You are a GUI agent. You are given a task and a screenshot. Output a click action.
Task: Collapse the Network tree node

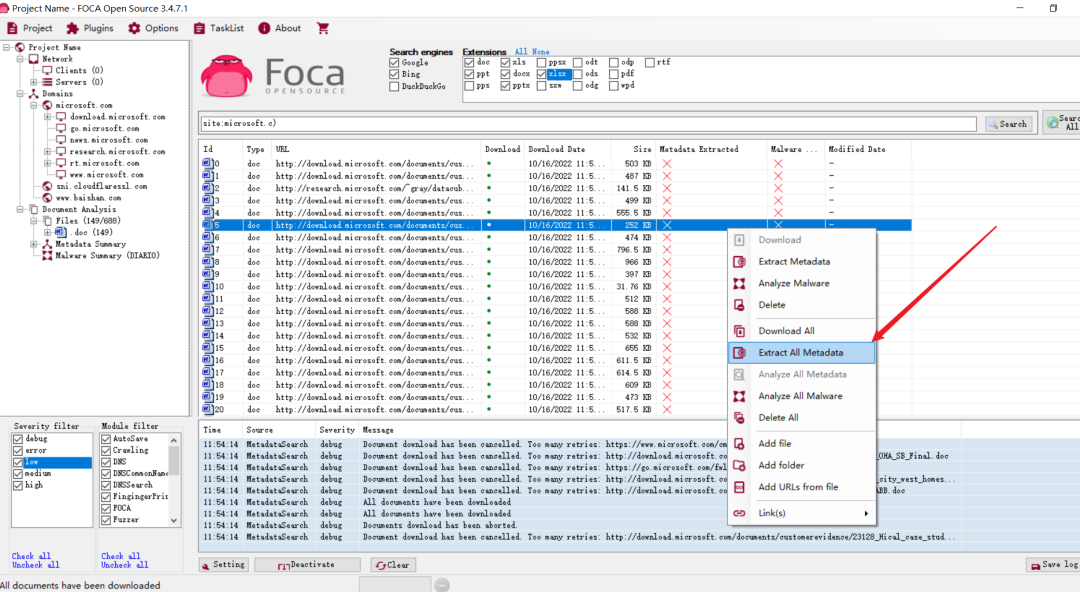coord(21,59)
